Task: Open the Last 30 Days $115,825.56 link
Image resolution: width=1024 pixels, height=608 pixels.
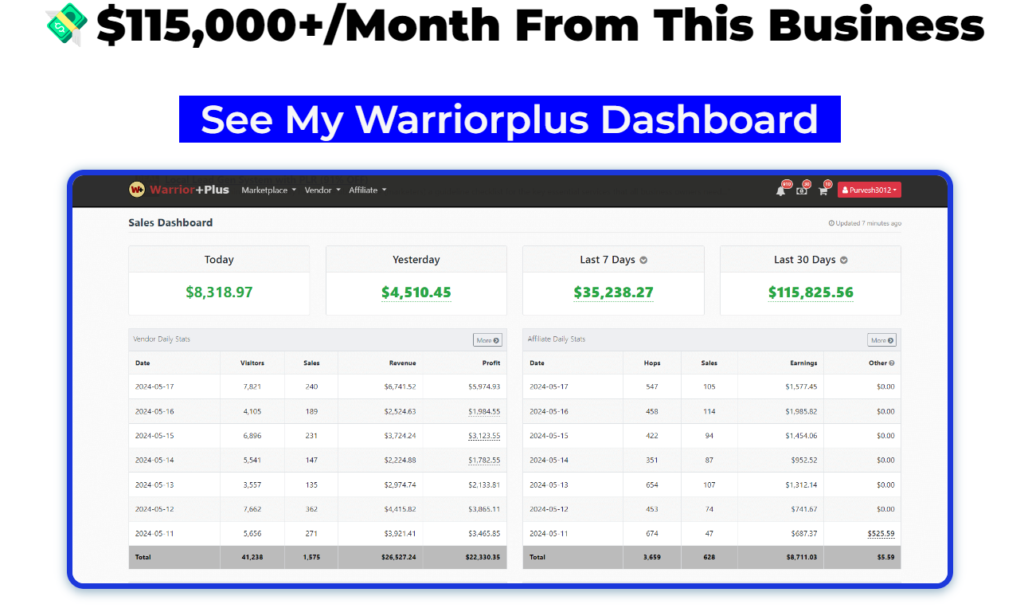Action: (810, 293)
